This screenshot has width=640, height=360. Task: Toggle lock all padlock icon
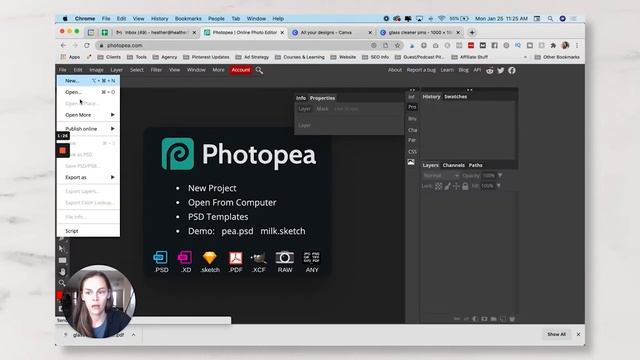click(465, 186)
